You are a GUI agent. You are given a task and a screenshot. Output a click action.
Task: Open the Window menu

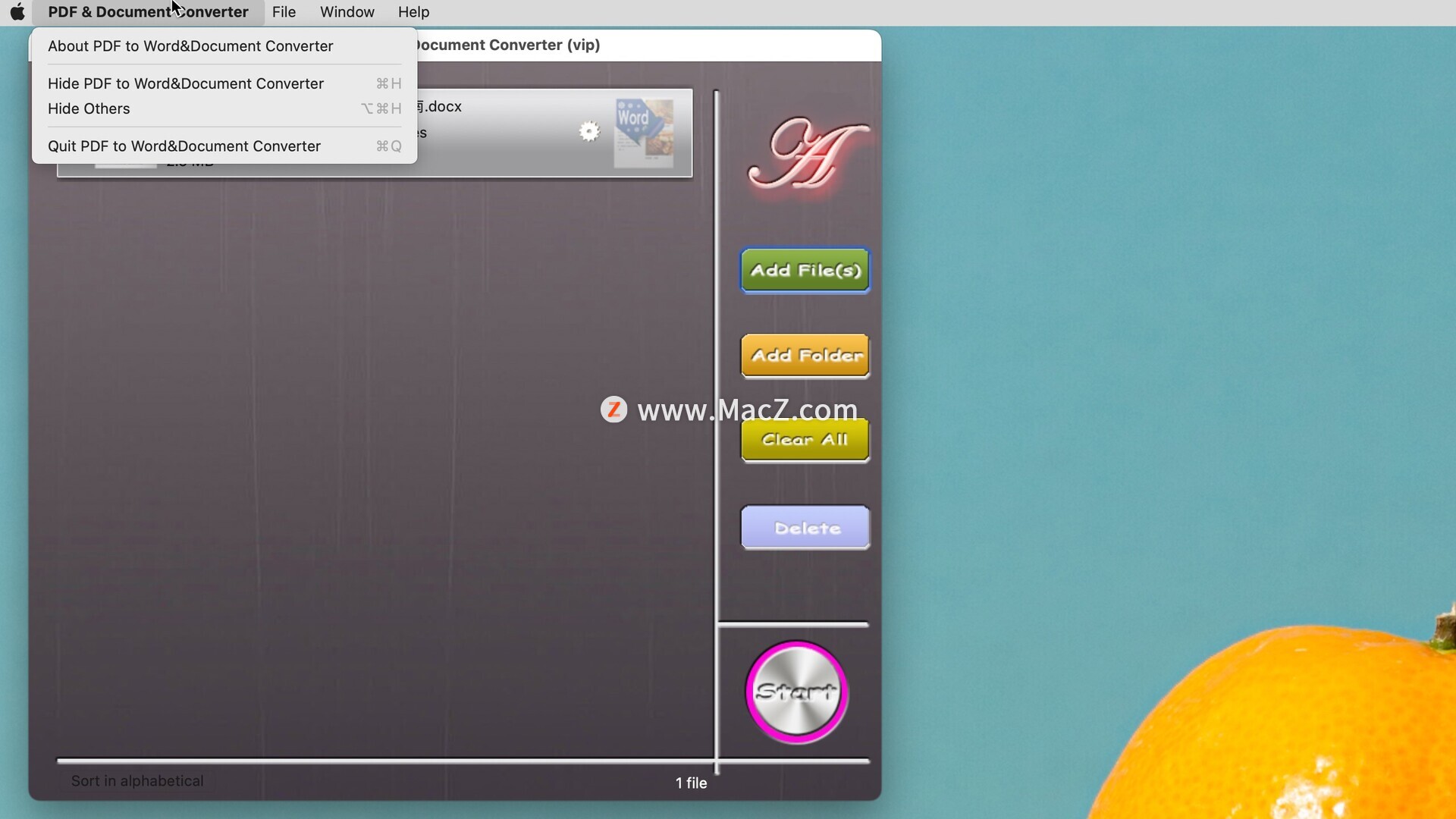347,12
